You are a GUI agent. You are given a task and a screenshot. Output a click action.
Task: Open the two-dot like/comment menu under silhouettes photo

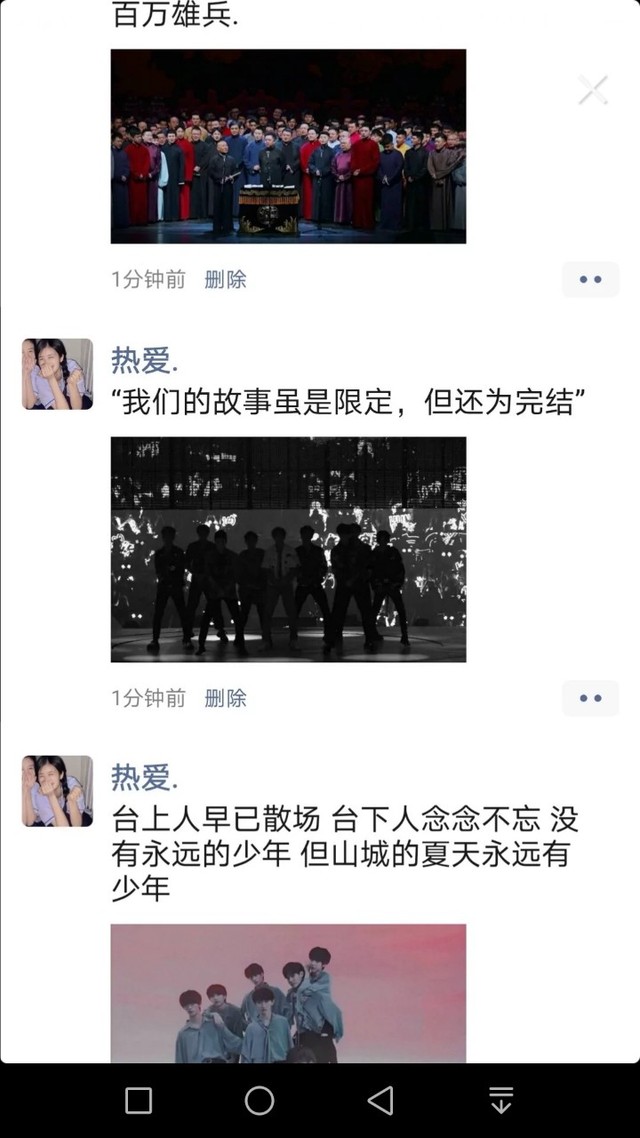coord(591,698)
